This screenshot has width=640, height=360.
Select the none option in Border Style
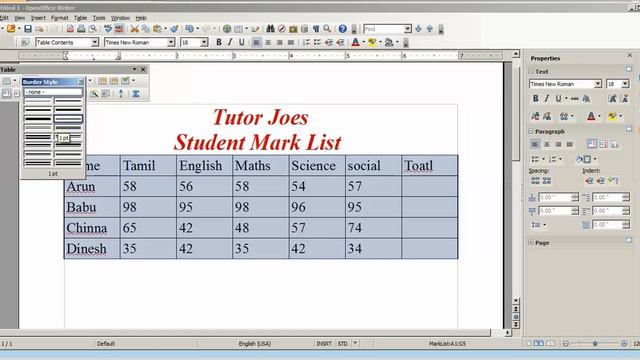53,92
